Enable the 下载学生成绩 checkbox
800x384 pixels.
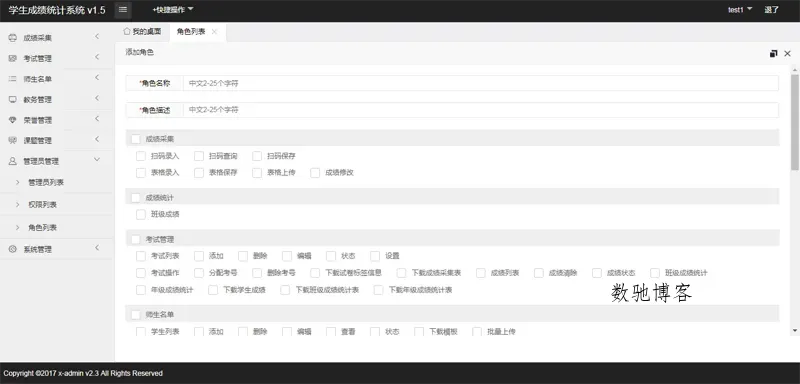(213, 290)
